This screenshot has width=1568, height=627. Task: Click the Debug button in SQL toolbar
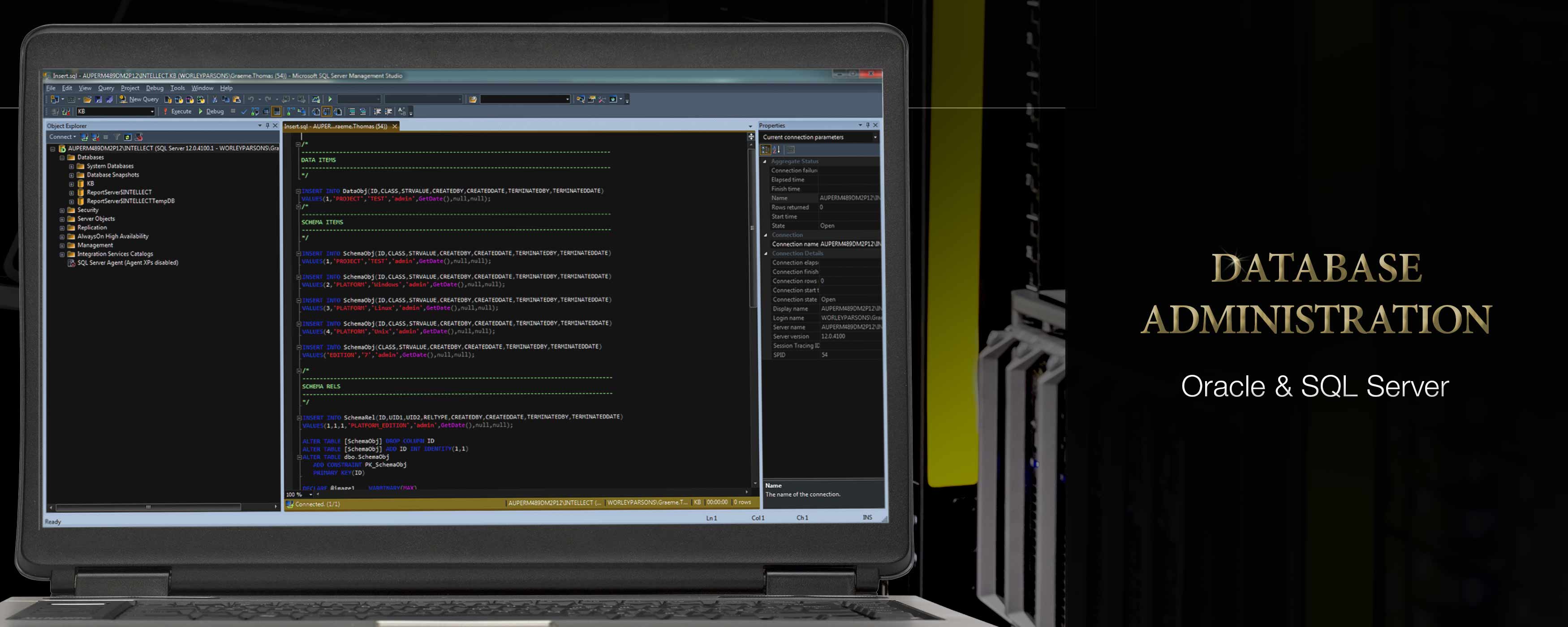click(211, 112)
